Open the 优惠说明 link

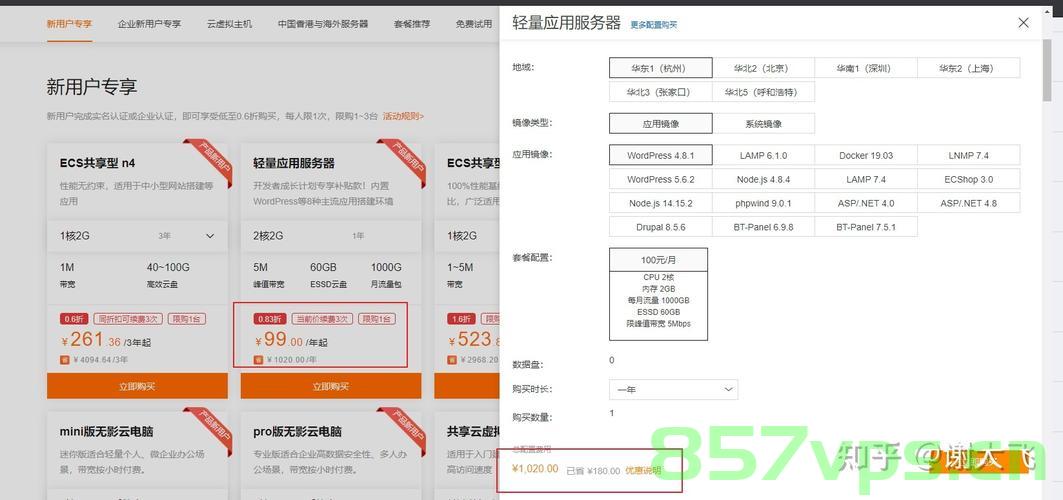pyautogui.click(x=643, y=470)
